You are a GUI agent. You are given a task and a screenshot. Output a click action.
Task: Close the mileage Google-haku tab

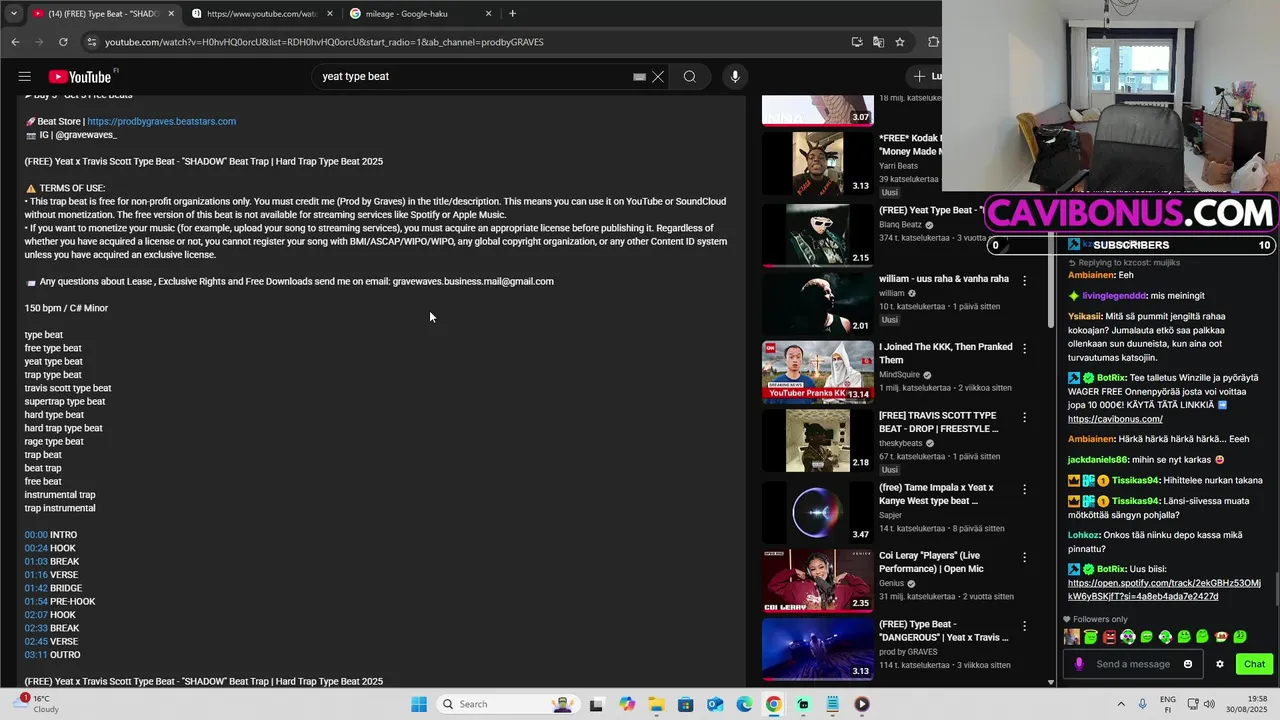coord(488,14)
